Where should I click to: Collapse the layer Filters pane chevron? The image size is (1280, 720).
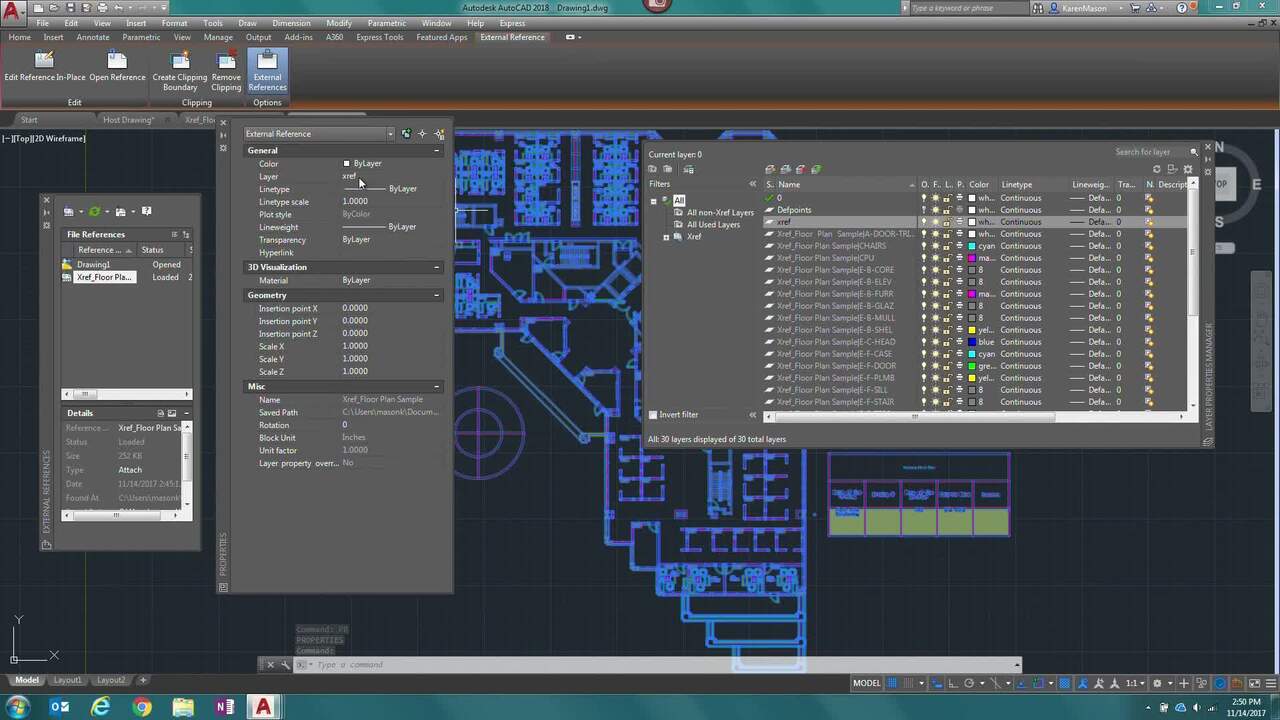pyautogui.click(x=753, y=184)
